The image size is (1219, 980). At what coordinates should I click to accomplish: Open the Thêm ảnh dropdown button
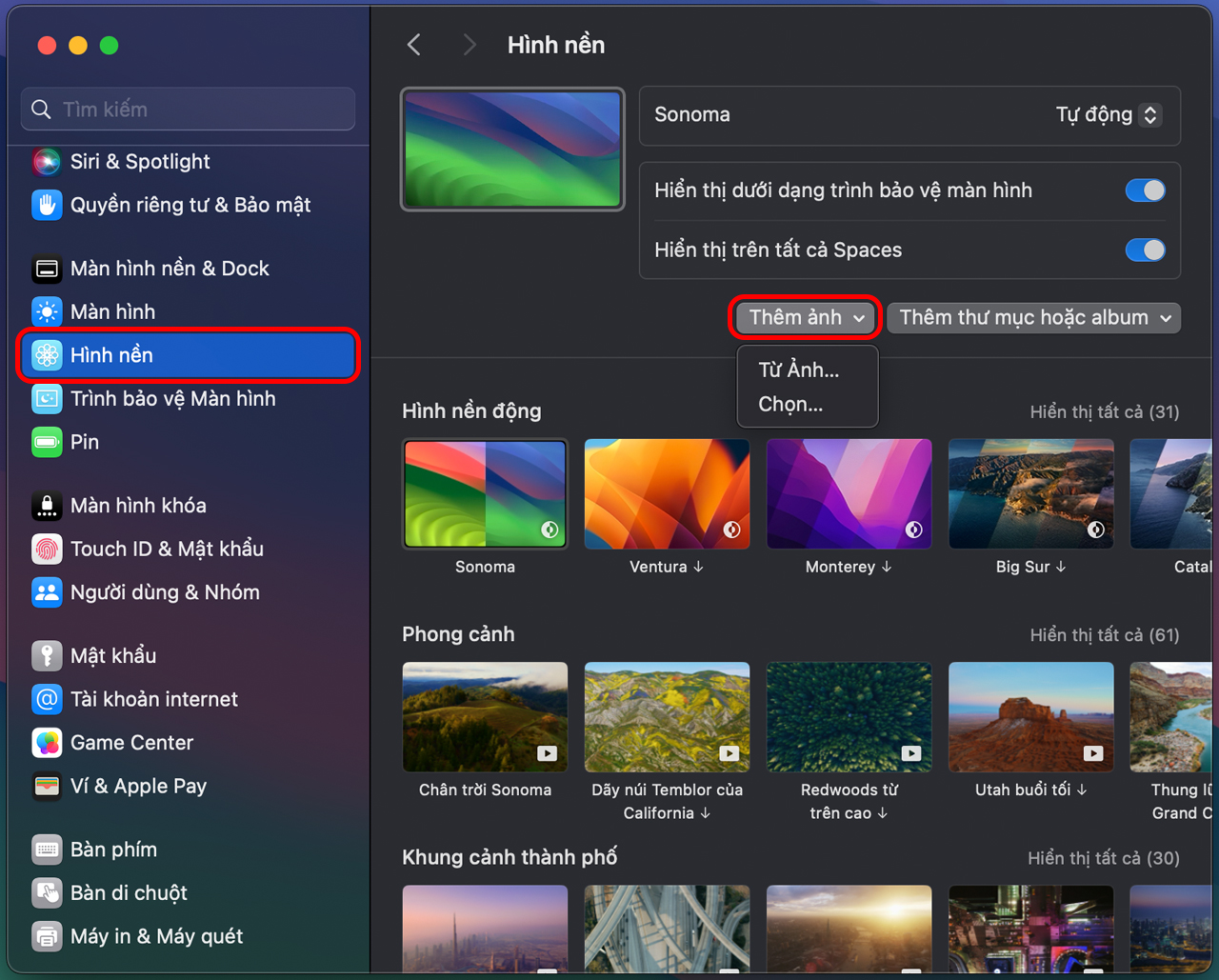pos(806,318)
